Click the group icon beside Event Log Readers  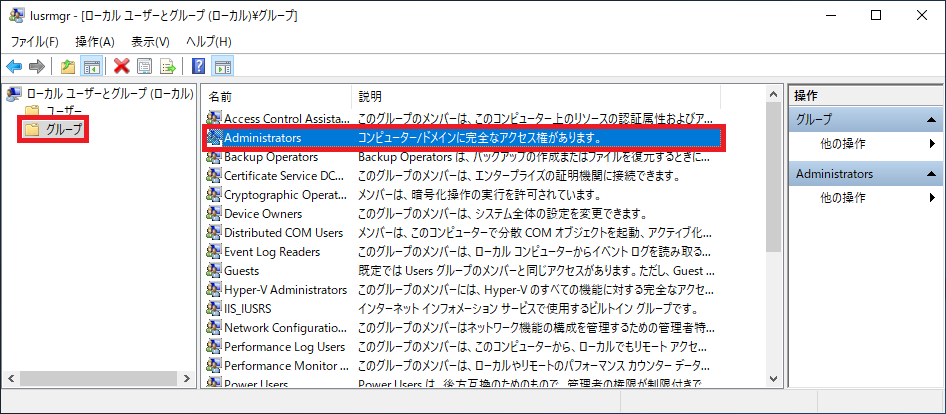tap(214, 252)
